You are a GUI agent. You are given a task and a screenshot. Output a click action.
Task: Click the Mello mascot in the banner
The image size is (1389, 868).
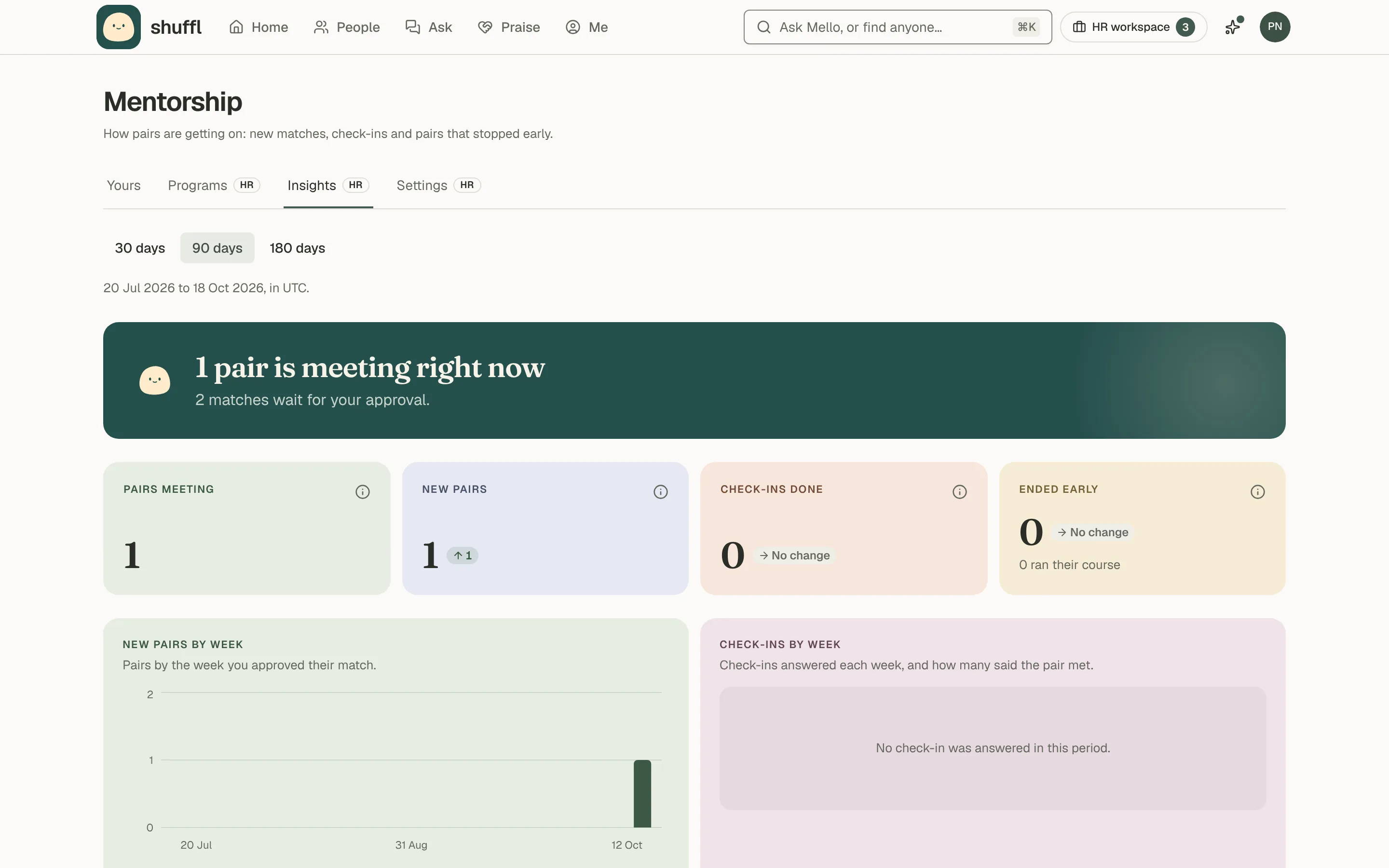pyautogui.click(x=155, y=380)
